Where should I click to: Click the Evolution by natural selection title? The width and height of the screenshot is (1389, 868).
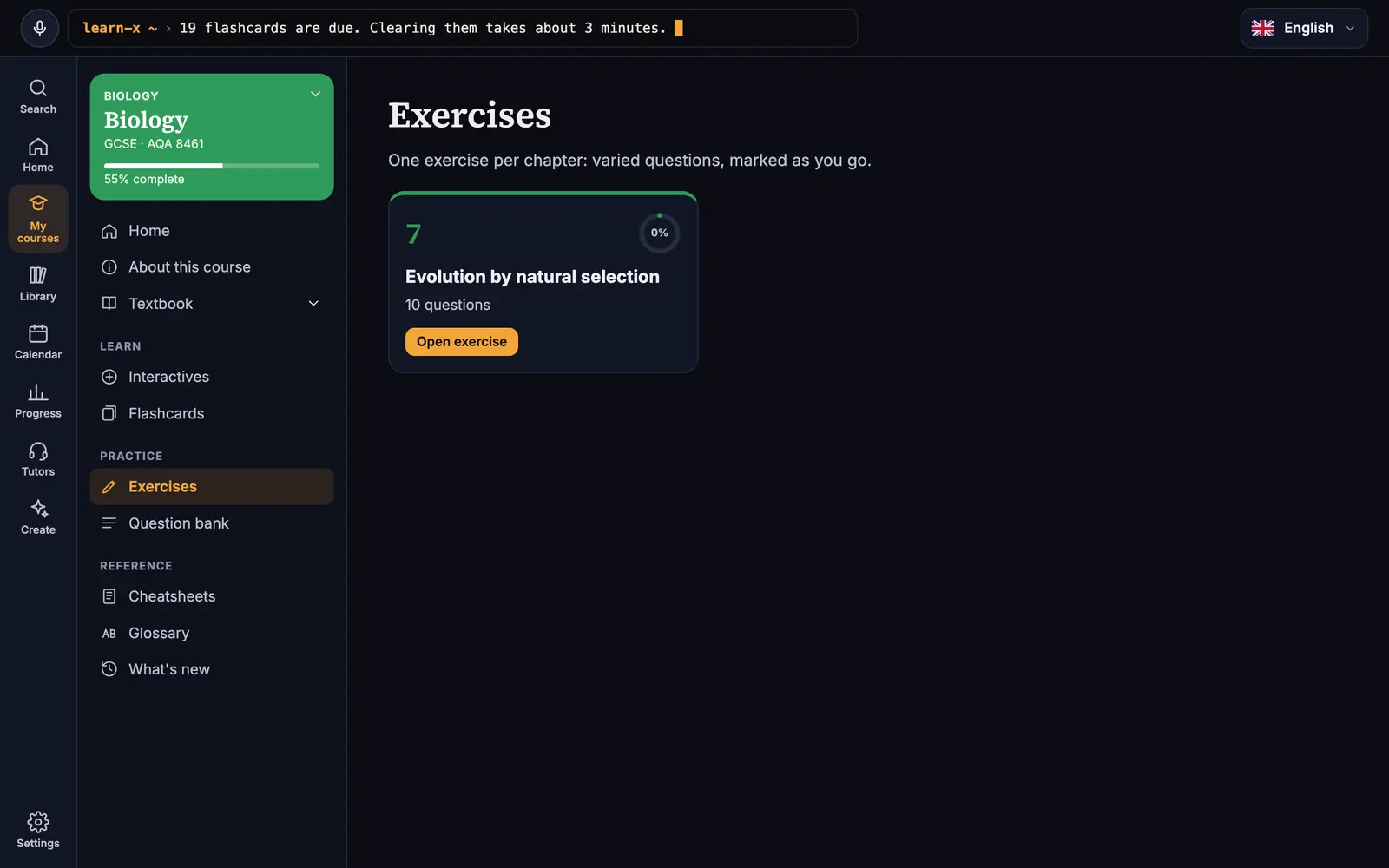pyautogui.click(x=532, y=277)
